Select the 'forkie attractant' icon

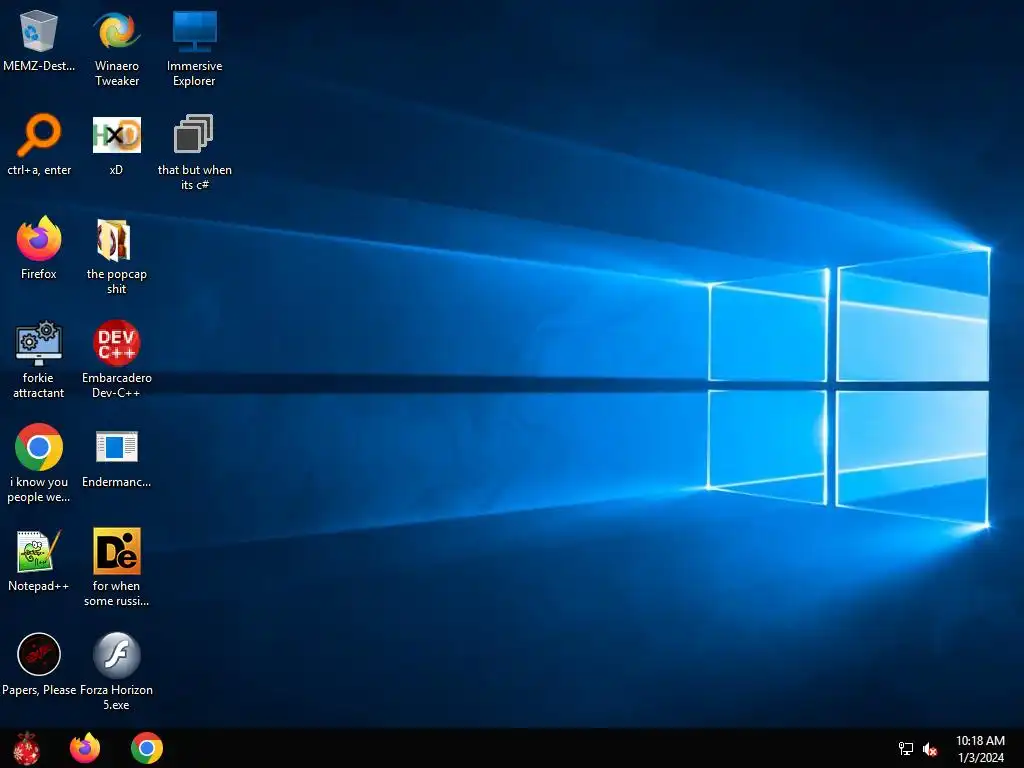click(39, 343)
